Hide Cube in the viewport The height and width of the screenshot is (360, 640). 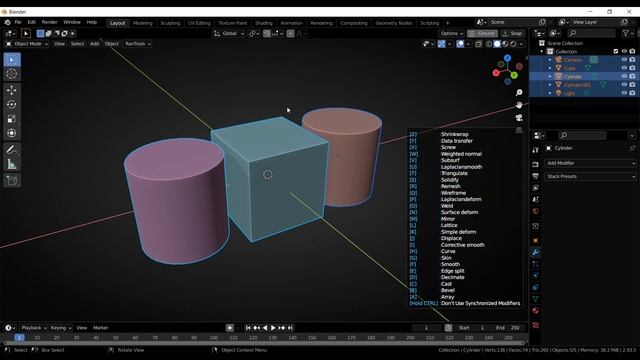pos(624,68)
